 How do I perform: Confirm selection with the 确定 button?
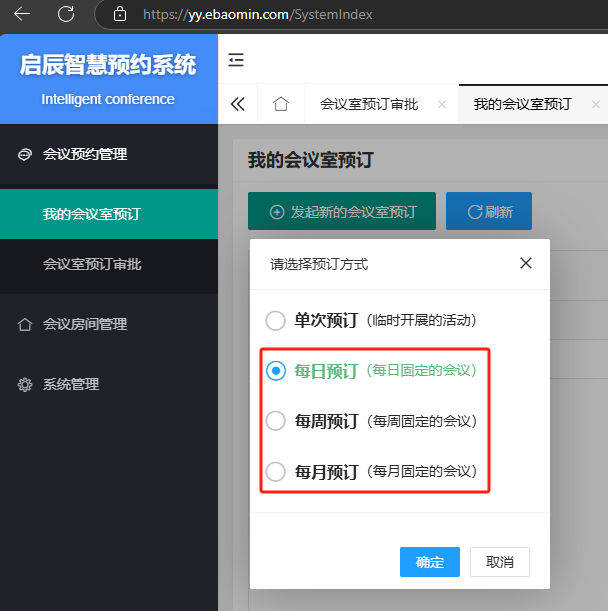[x=429, y=562]
